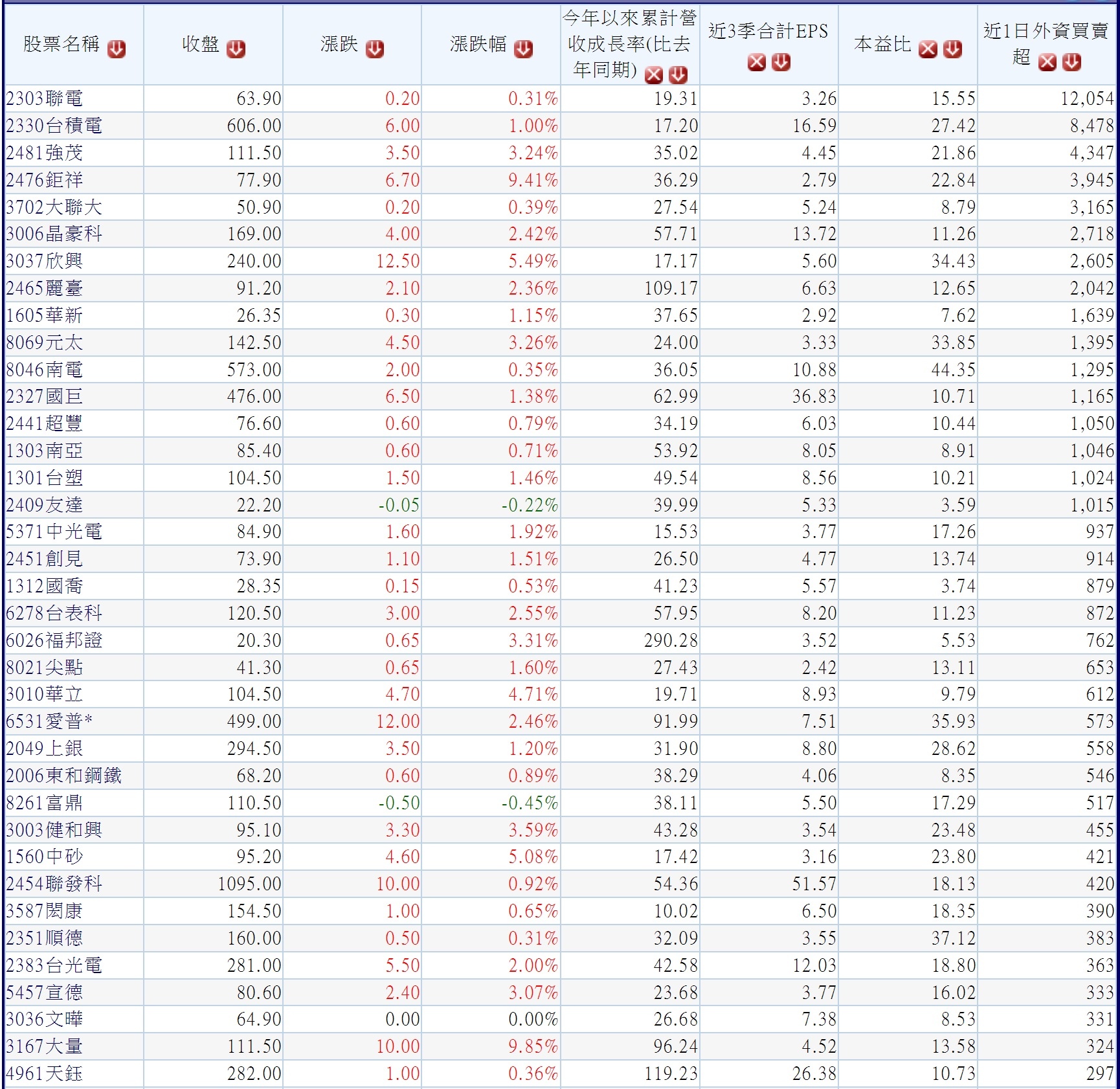
Task: View the 2454聯發科 stock page
Action: point(54,884)
